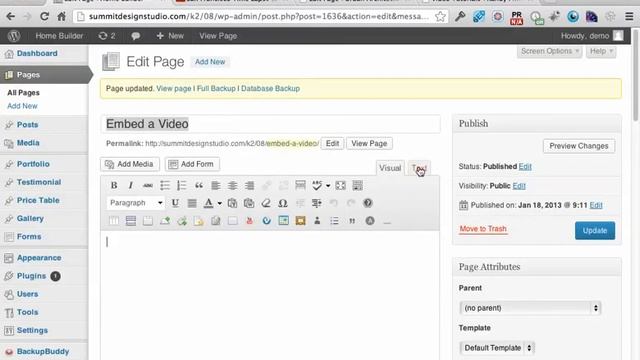Image resolution: width=640 pixels, height=360 pixels.
Task: Paste from Word
Action: [249, 203]
